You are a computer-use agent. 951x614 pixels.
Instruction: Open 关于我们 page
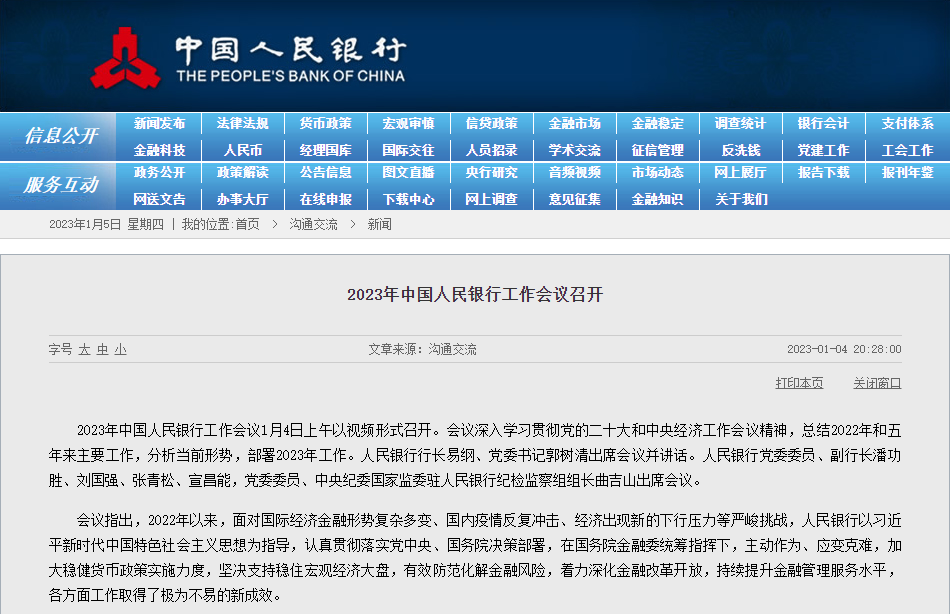(741, 199)
